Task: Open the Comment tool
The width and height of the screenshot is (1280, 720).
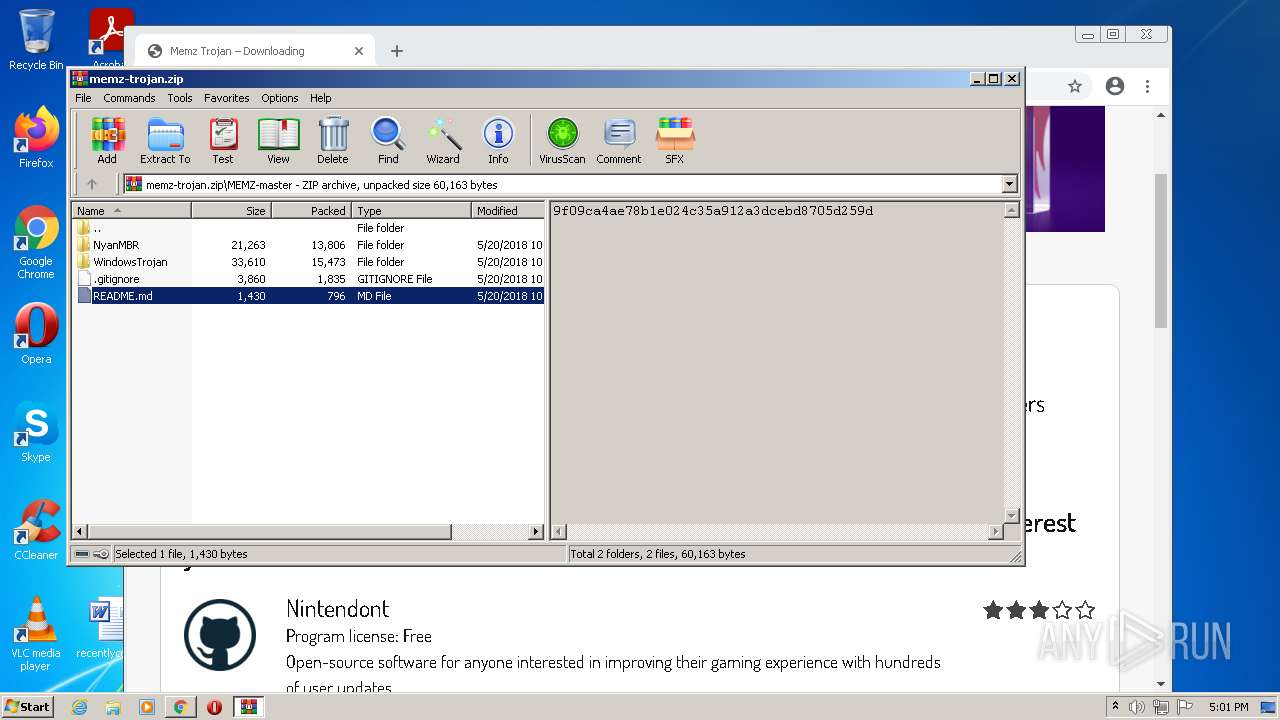Action: pyautogui.click(x=619, y=140)
